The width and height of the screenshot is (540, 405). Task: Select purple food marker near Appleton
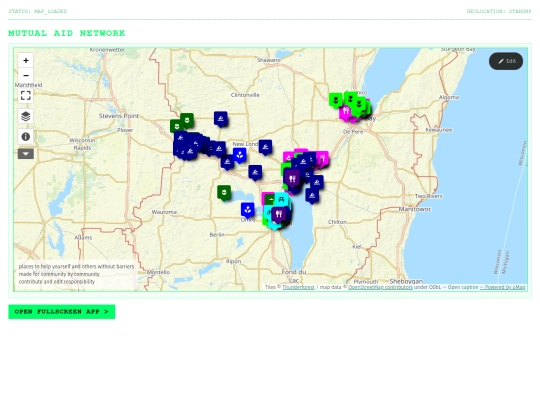292,179
